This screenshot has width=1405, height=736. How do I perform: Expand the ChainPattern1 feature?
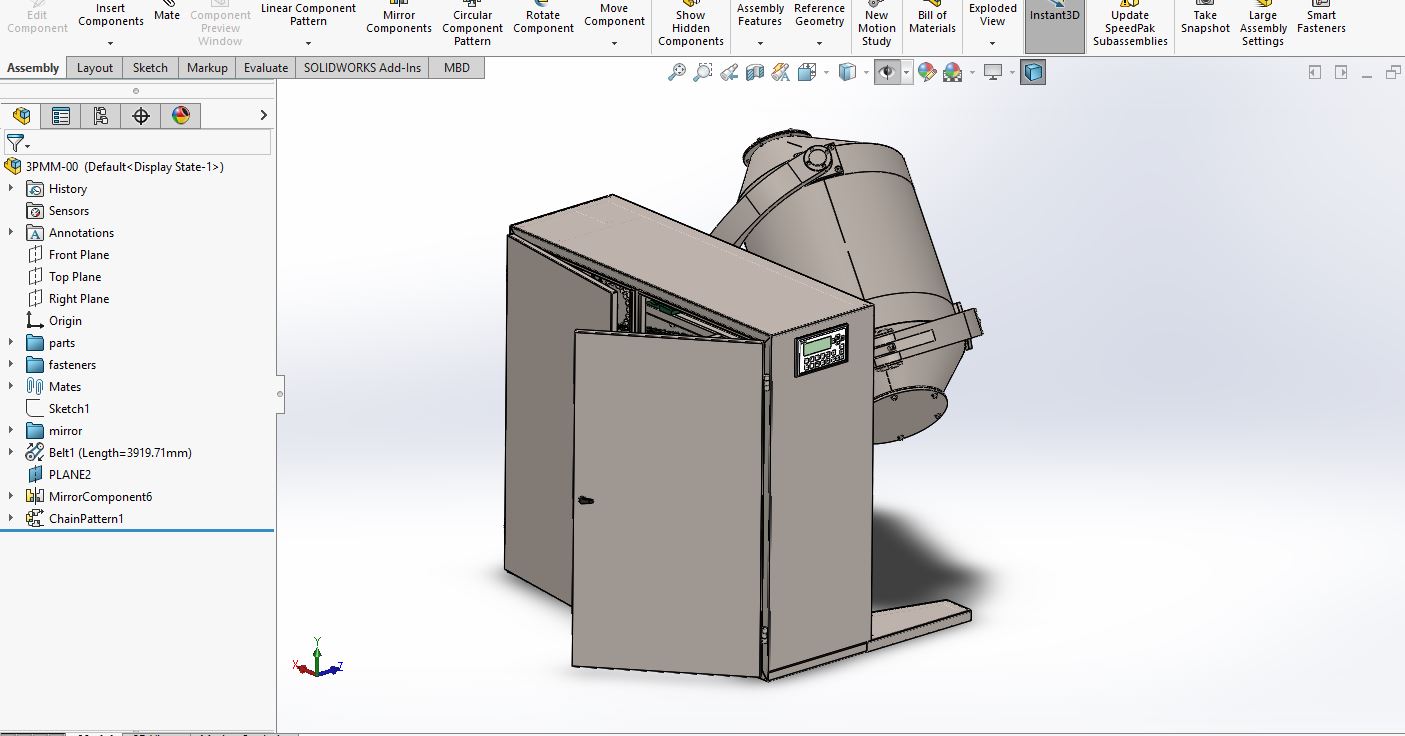[x=11, y=519]
